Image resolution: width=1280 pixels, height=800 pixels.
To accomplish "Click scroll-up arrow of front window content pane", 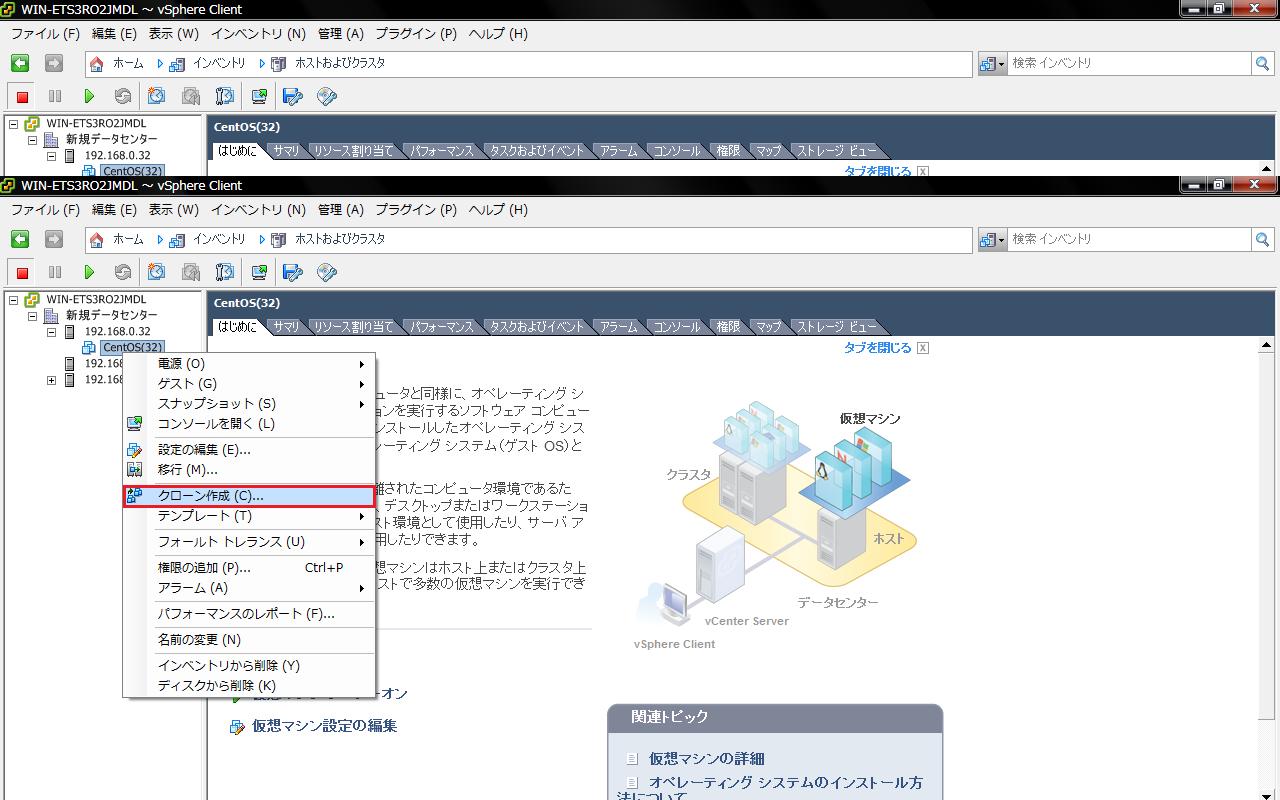I will [1266, 346].
